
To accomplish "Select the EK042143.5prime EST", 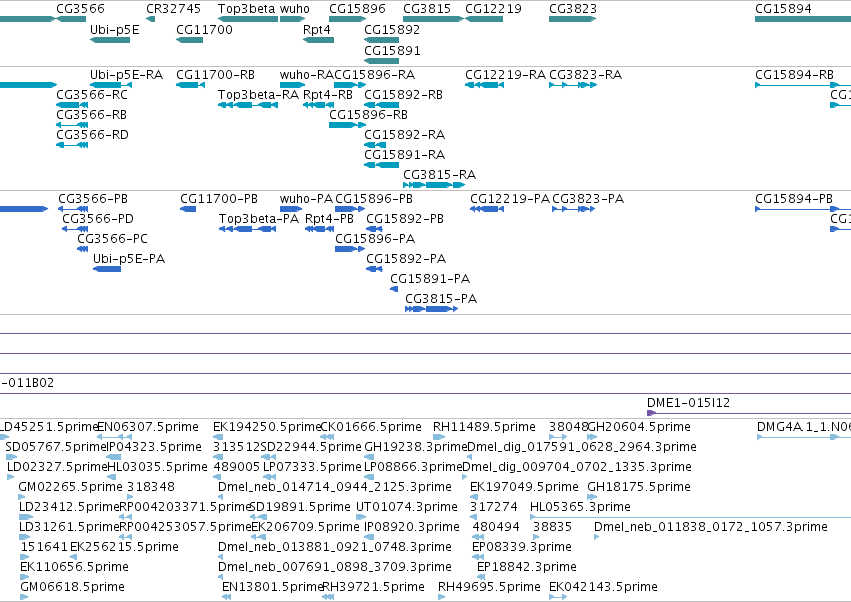I will (x=603, y=587).
